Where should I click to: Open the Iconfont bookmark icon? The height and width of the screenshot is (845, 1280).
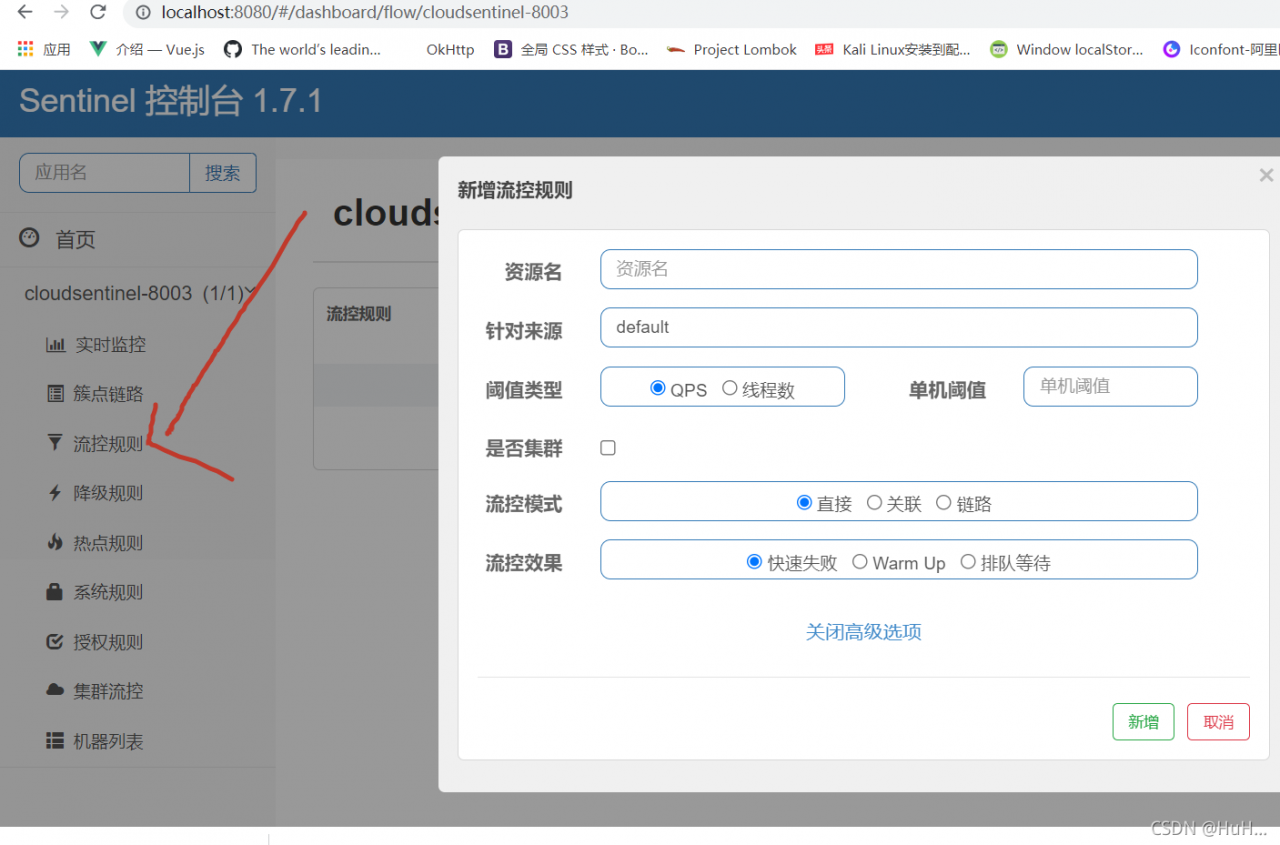[1172, 49]
